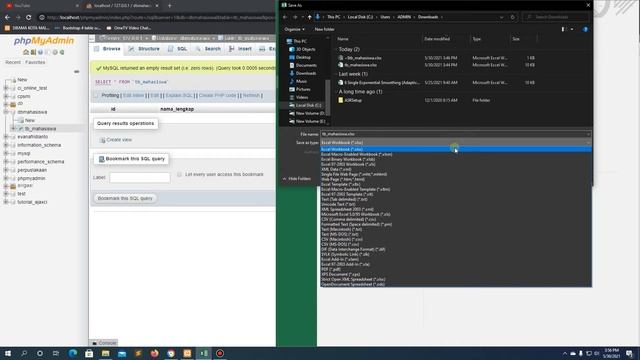
Task: Open Mail app from taskbar
Action: click(x=122, y=353)
